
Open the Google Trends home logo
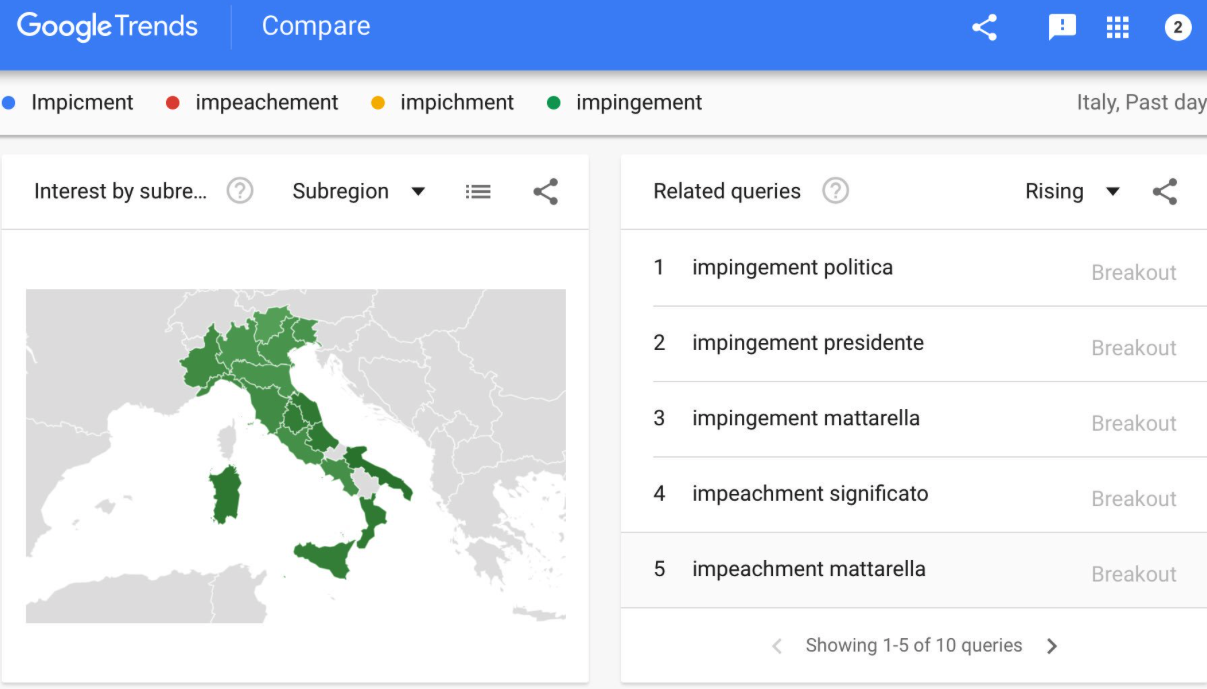107,26
